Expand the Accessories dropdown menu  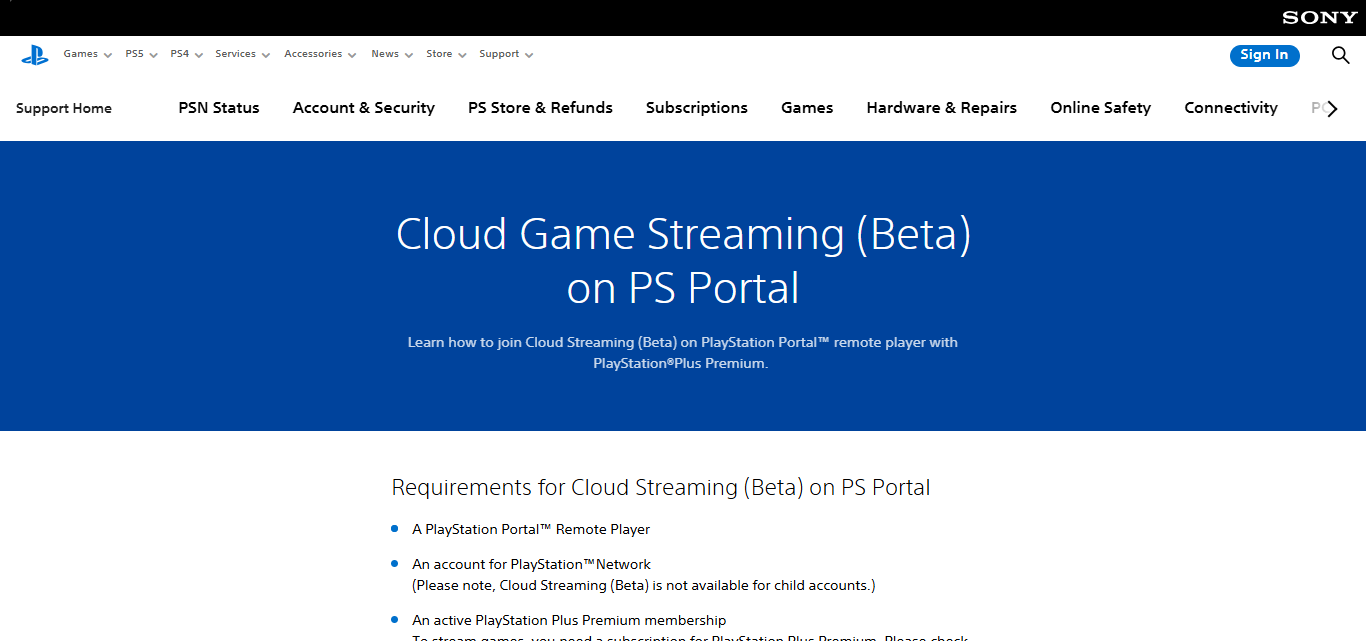(x=320, y=54)
